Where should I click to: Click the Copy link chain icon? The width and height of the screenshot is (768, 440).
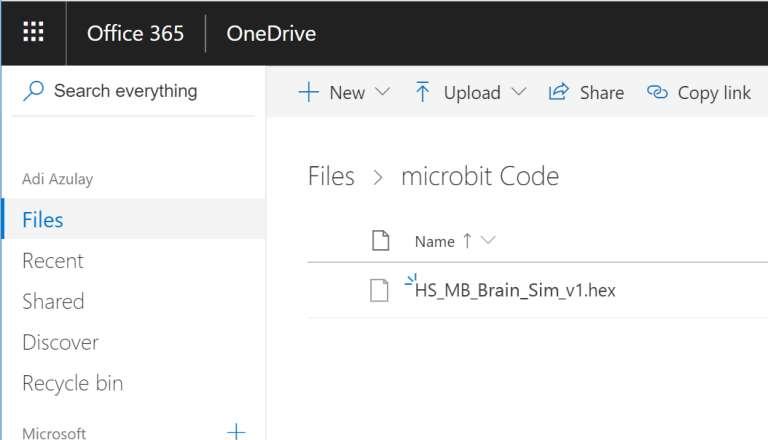[x=657, y=92]
